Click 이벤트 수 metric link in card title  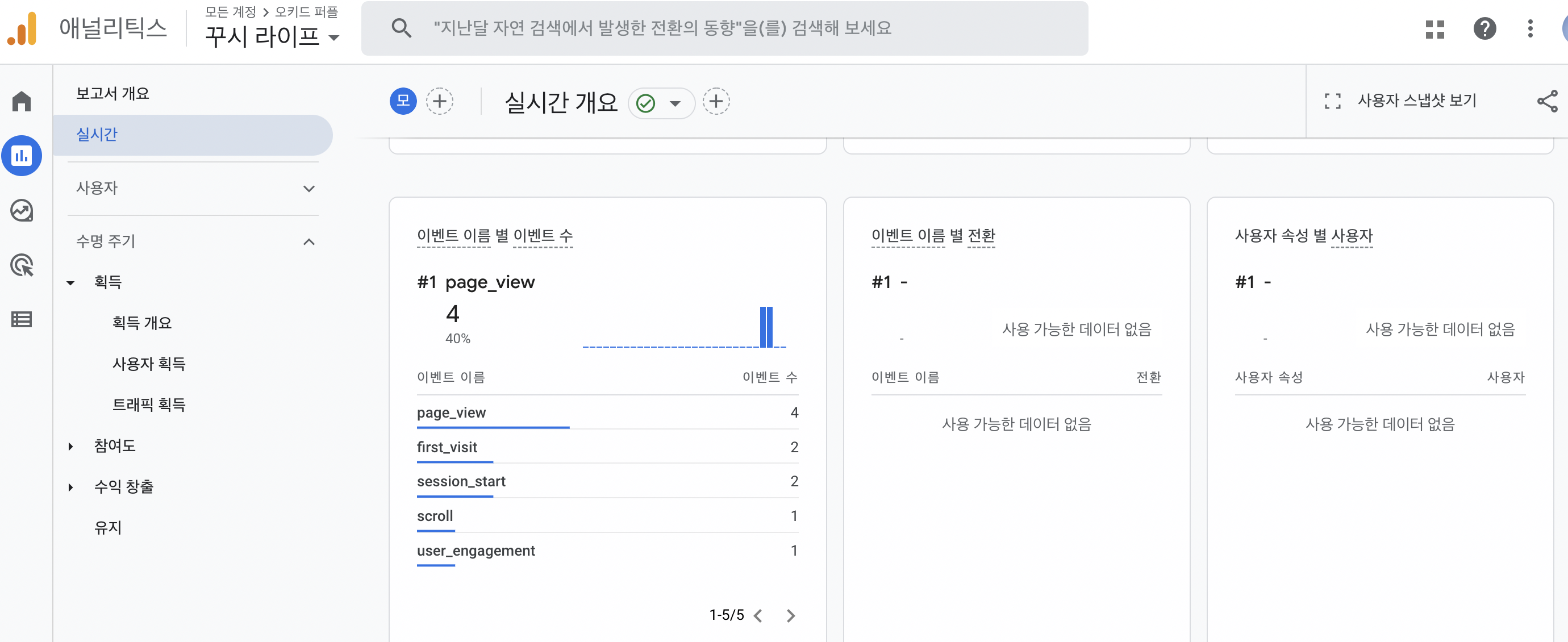(x=543, y=236)
